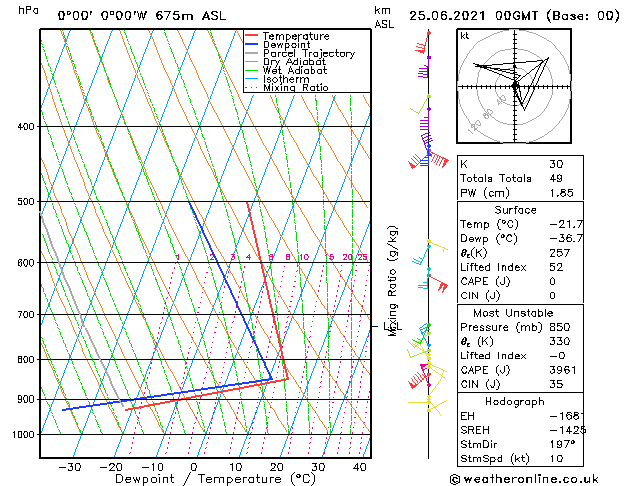Select the 'Wet Adiabat' legend label
The image size is (629, 486).
295,70
